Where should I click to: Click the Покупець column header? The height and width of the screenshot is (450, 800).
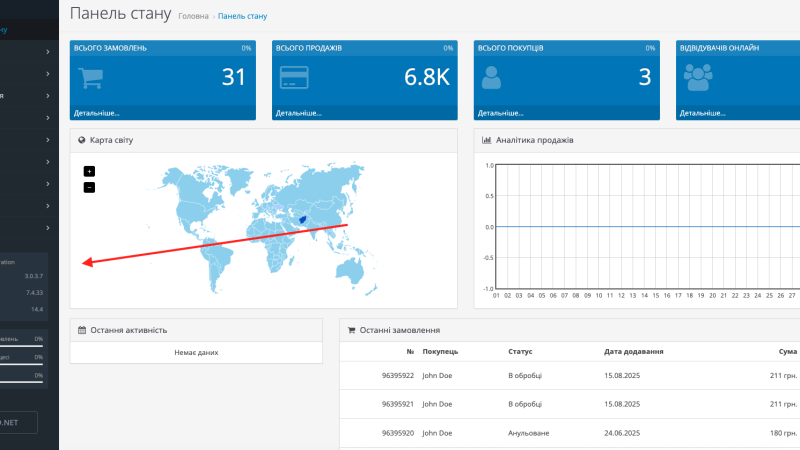(x=440, y=352)
